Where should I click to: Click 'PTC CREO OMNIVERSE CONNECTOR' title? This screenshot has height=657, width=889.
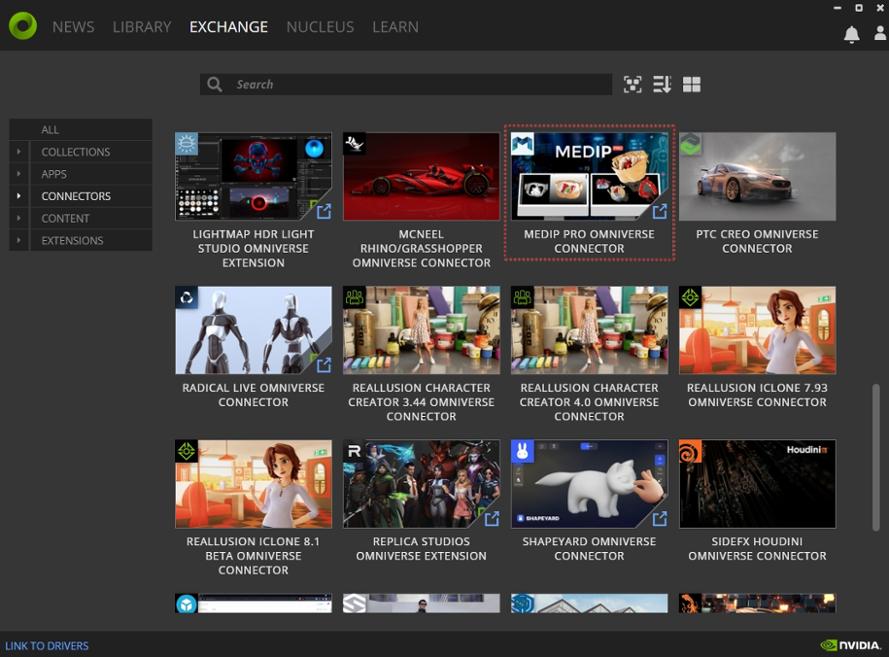757,241
